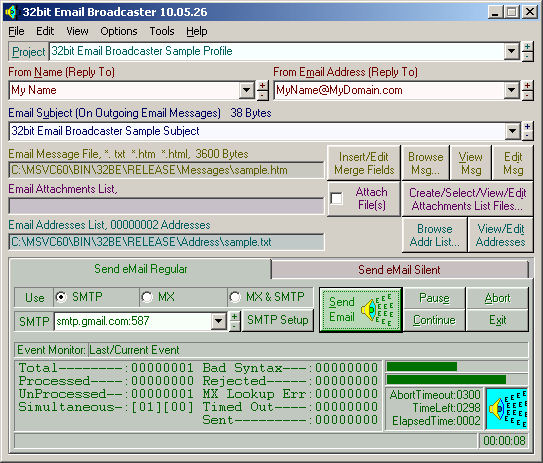Click the ElapsedTime:0002 text
The height and width of the screenshot is (463, 543).
436,421
